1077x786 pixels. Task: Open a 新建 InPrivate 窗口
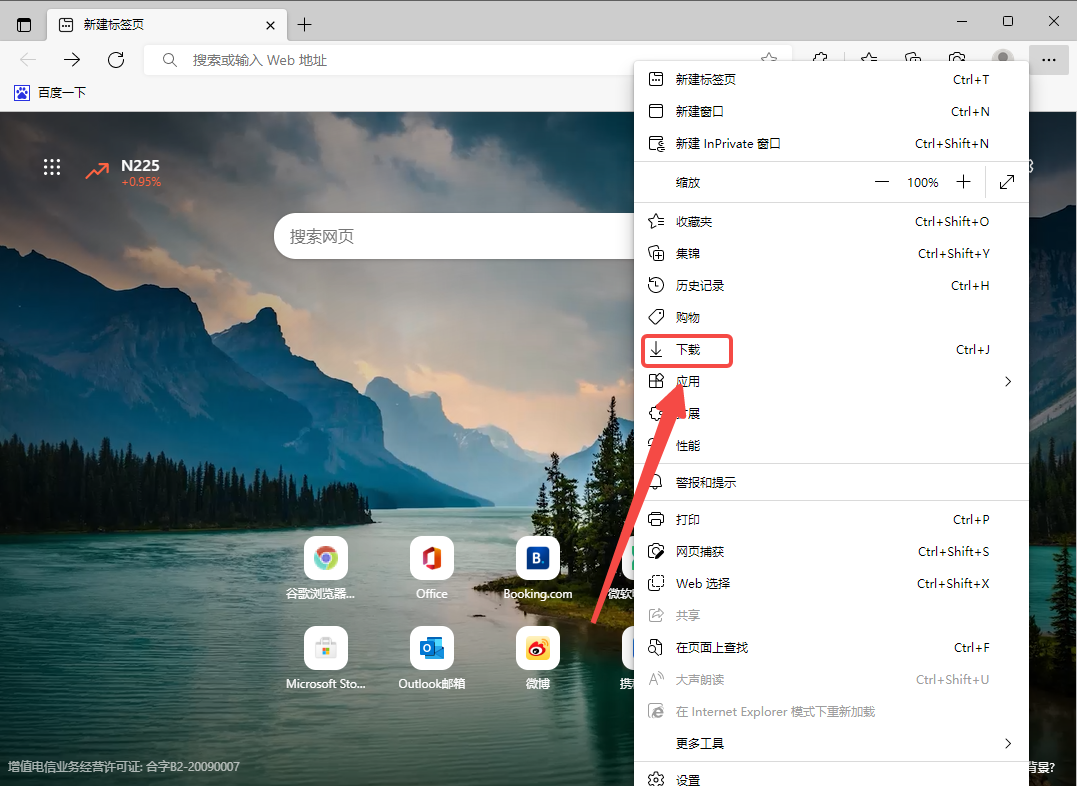click(x=831, y=144)
